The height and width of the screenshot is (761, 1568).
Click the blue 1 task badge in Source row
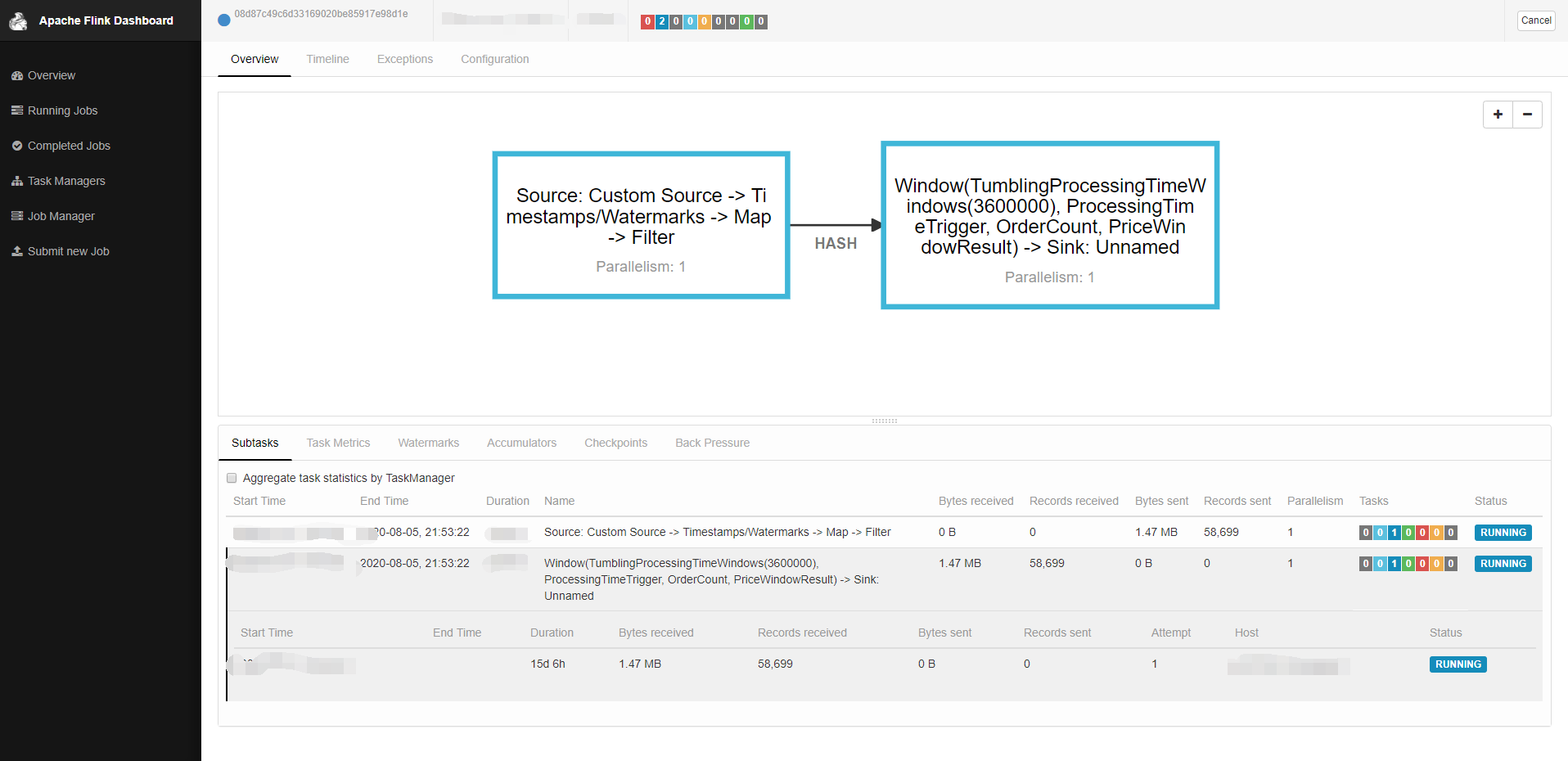tap(1395, 533)
